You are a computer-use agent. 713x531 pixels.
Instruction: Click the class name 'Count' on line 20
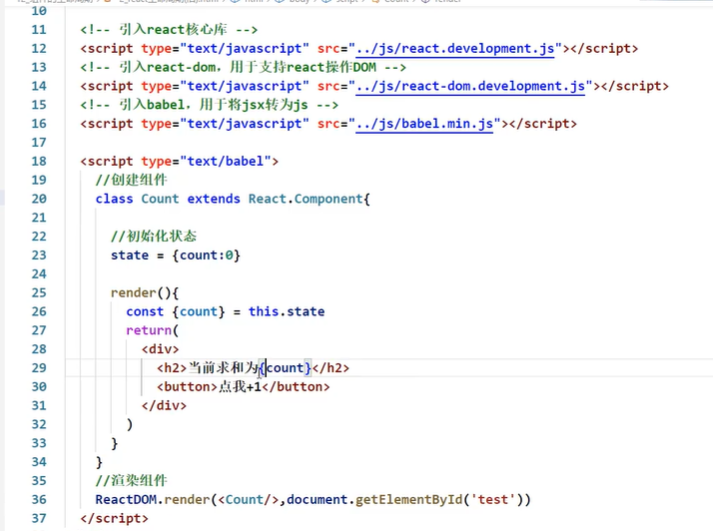[160, 199]
